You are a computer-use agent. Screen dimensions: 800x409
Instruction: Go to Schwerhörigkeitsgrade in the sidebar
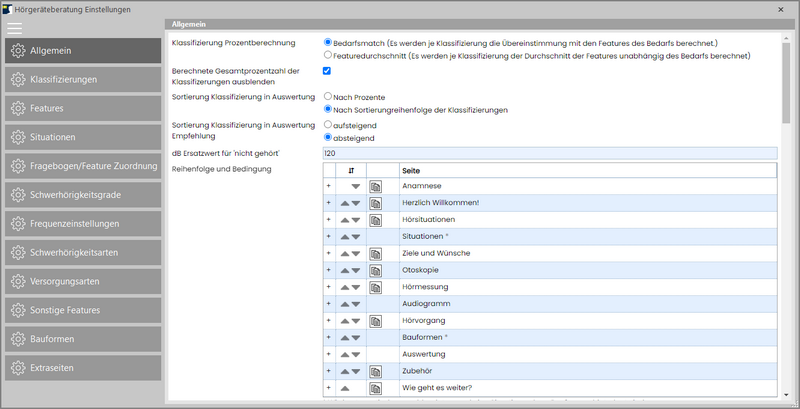click(82, 195)
